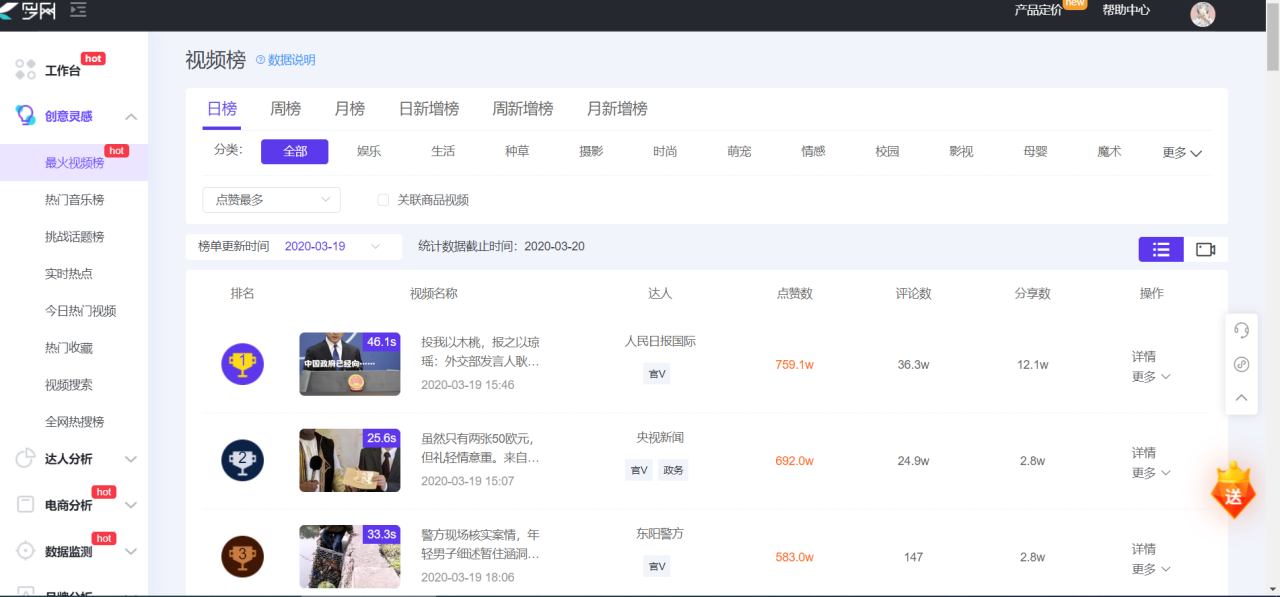The height and width of the screenshot is (597, 1280).
Task: Expand the 更多 categories dropdown
Action: (1181, 153)
